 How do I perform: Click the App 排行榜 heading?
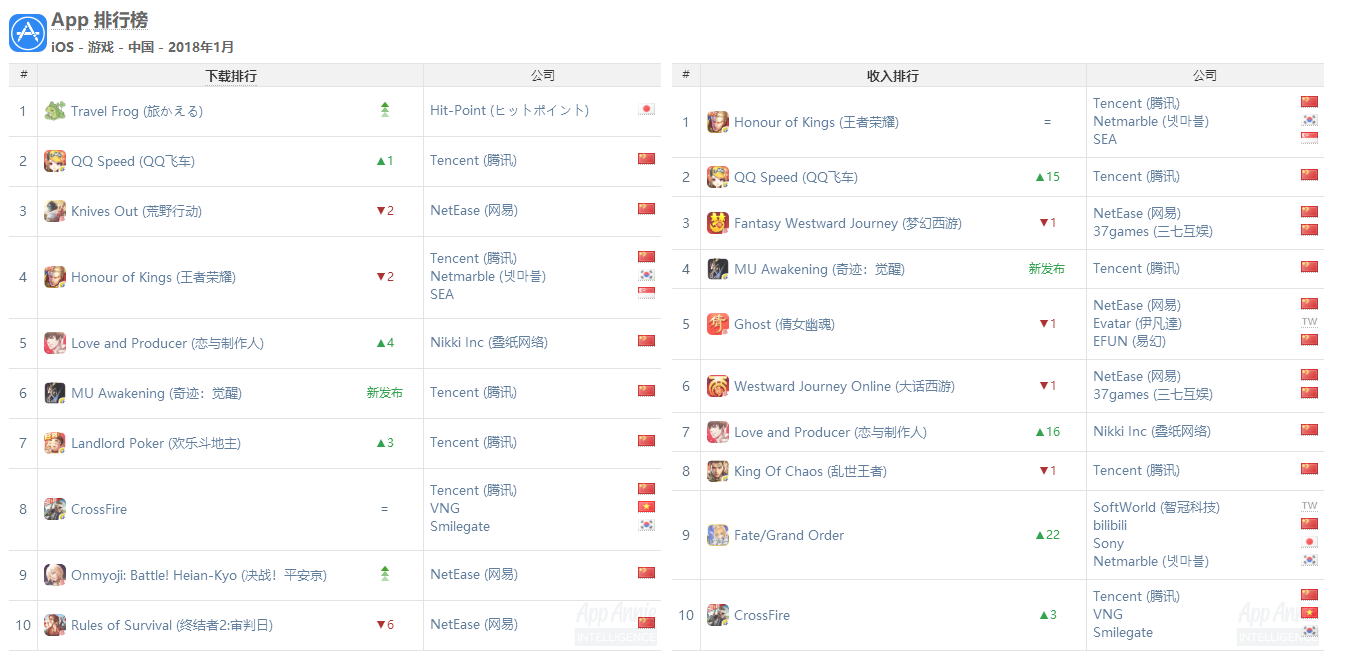[100, 21]
